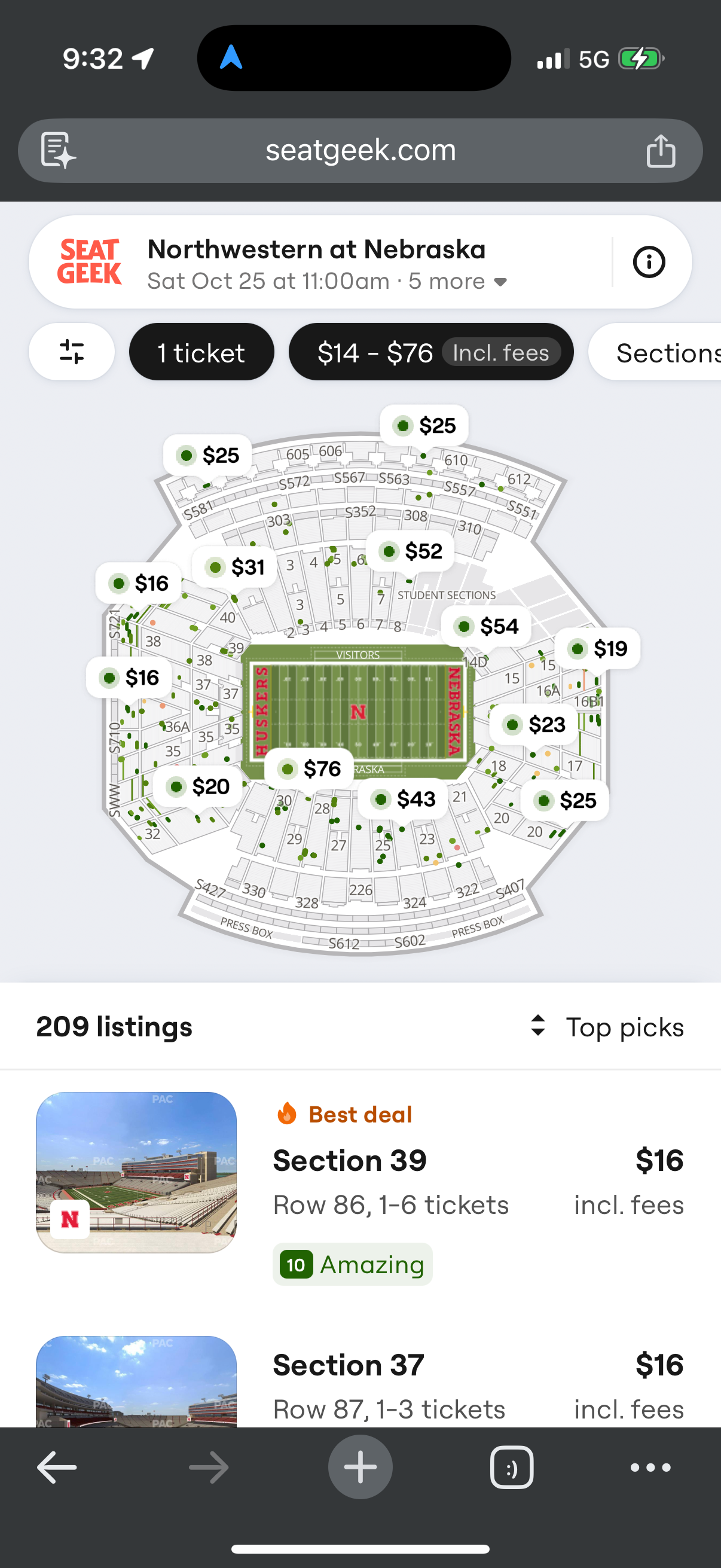Tap the SeatGeek logo
This screenshot has height=1568, width=721.
click(90, 262)
